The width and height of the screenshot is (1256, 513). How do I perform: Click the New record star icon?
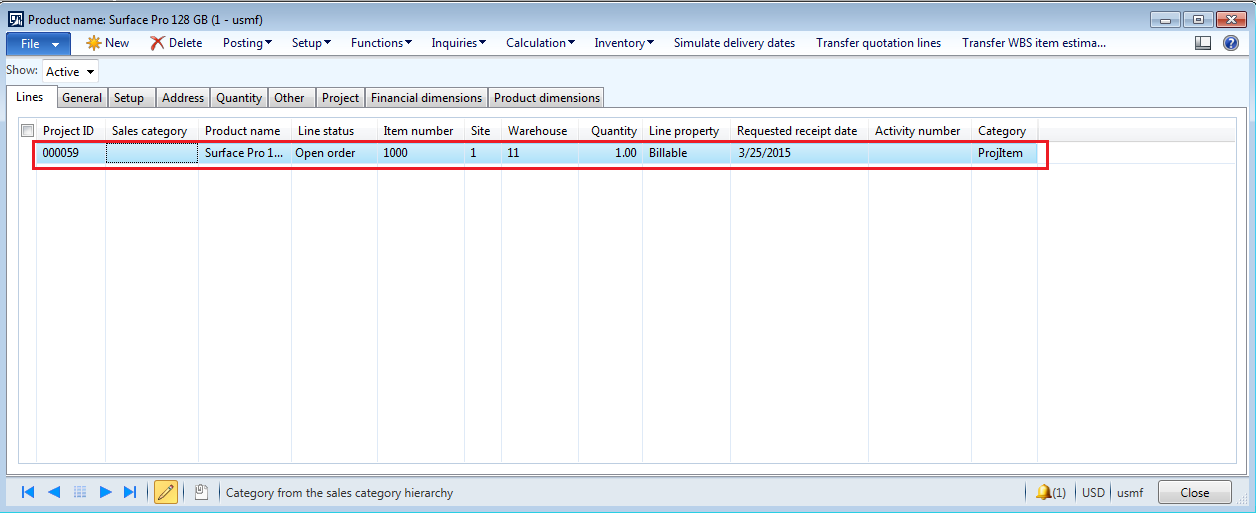click(94, 43)
